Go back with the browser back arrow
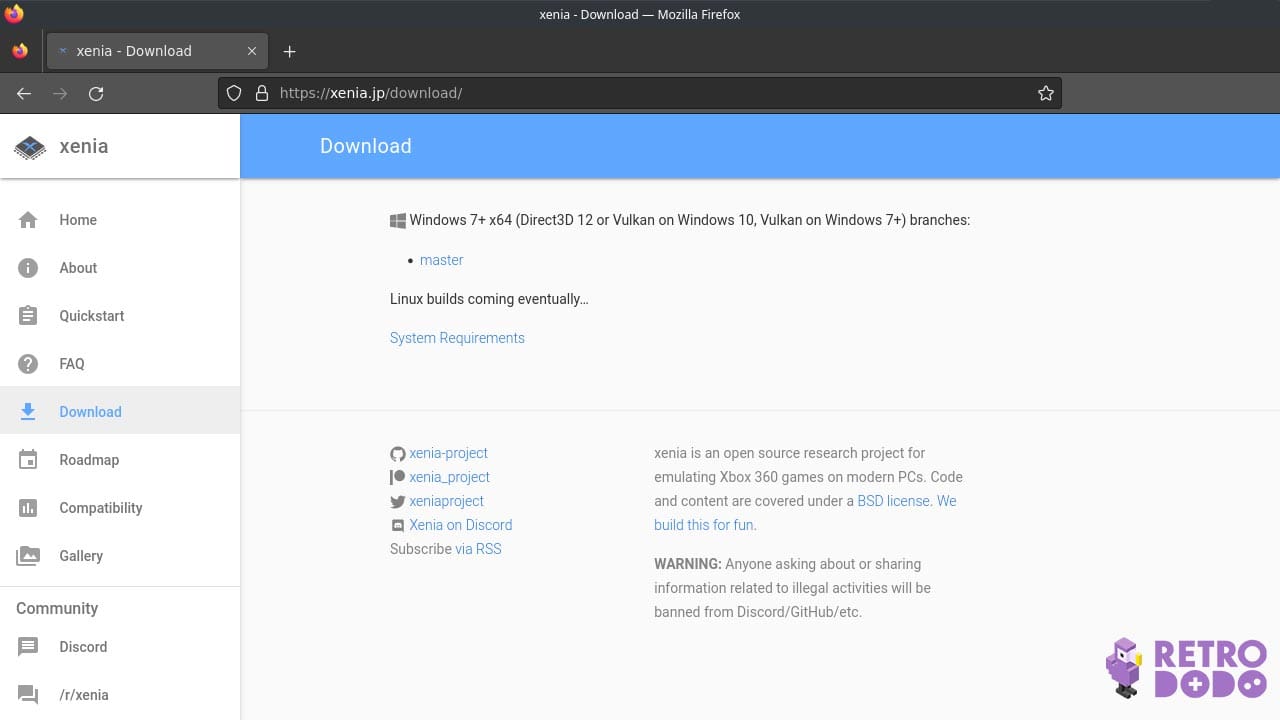The image size is (1280, 720). 24,93
